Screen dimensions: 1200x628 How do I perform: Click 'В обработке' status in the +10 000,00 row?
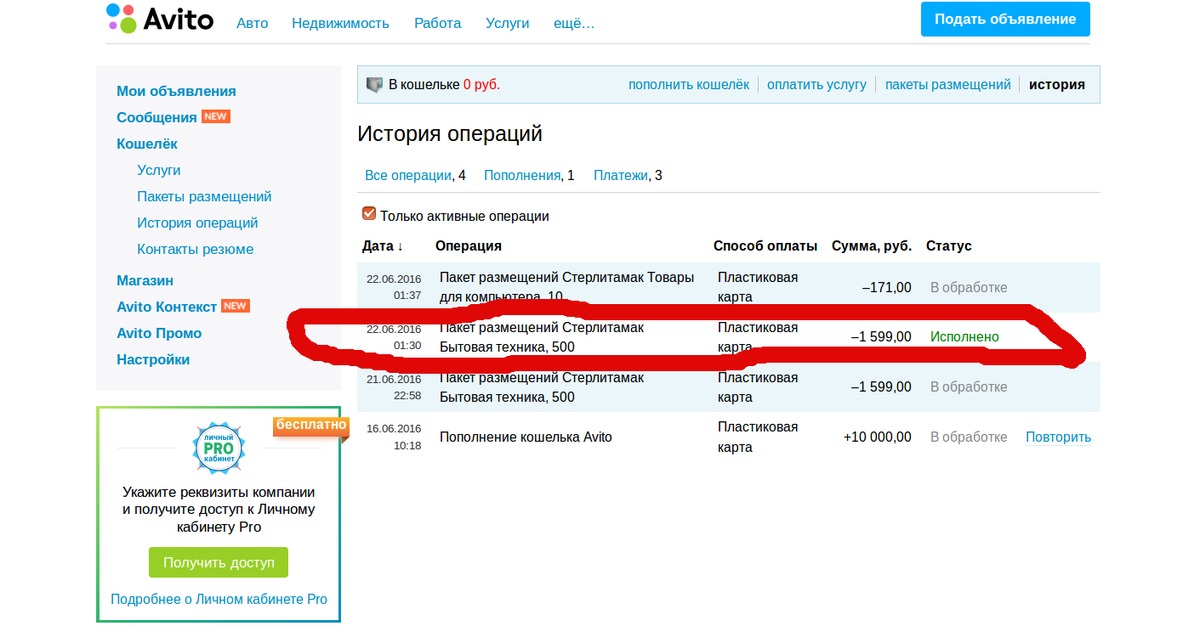coord(969,437)
